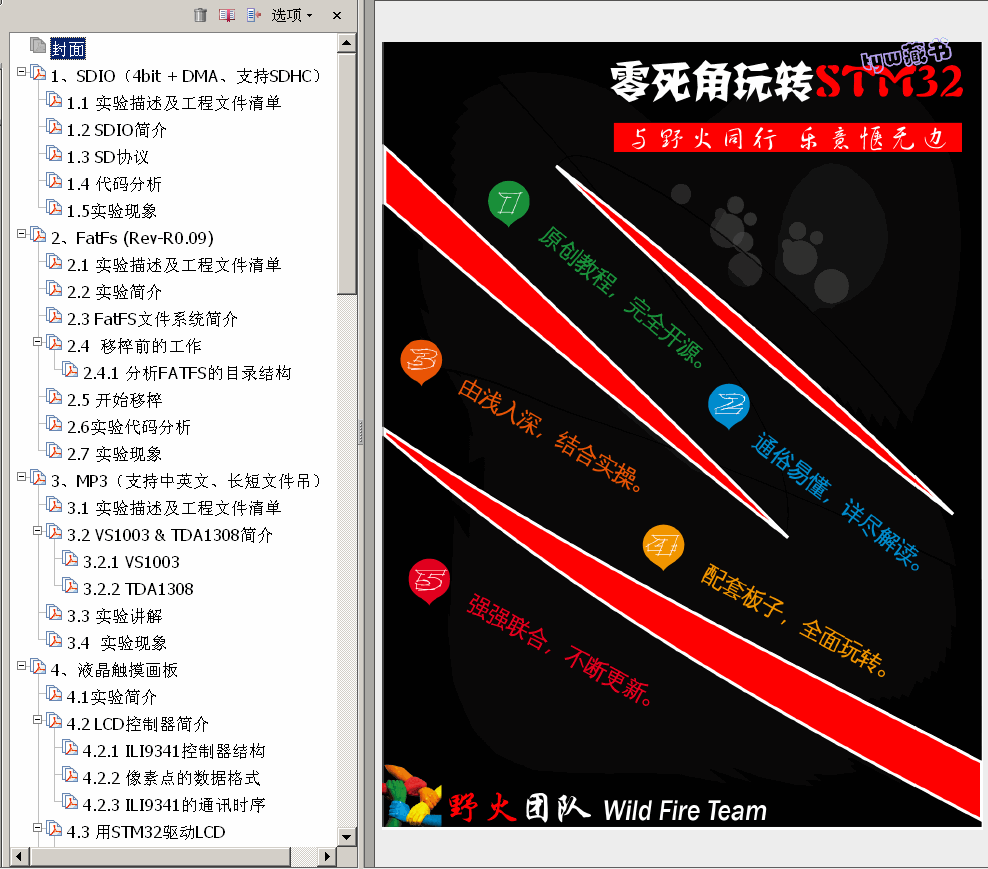
Task: Click bookmark icon of 2.4.1 分析FATFS的目录结构
Action: coord(71,371)
